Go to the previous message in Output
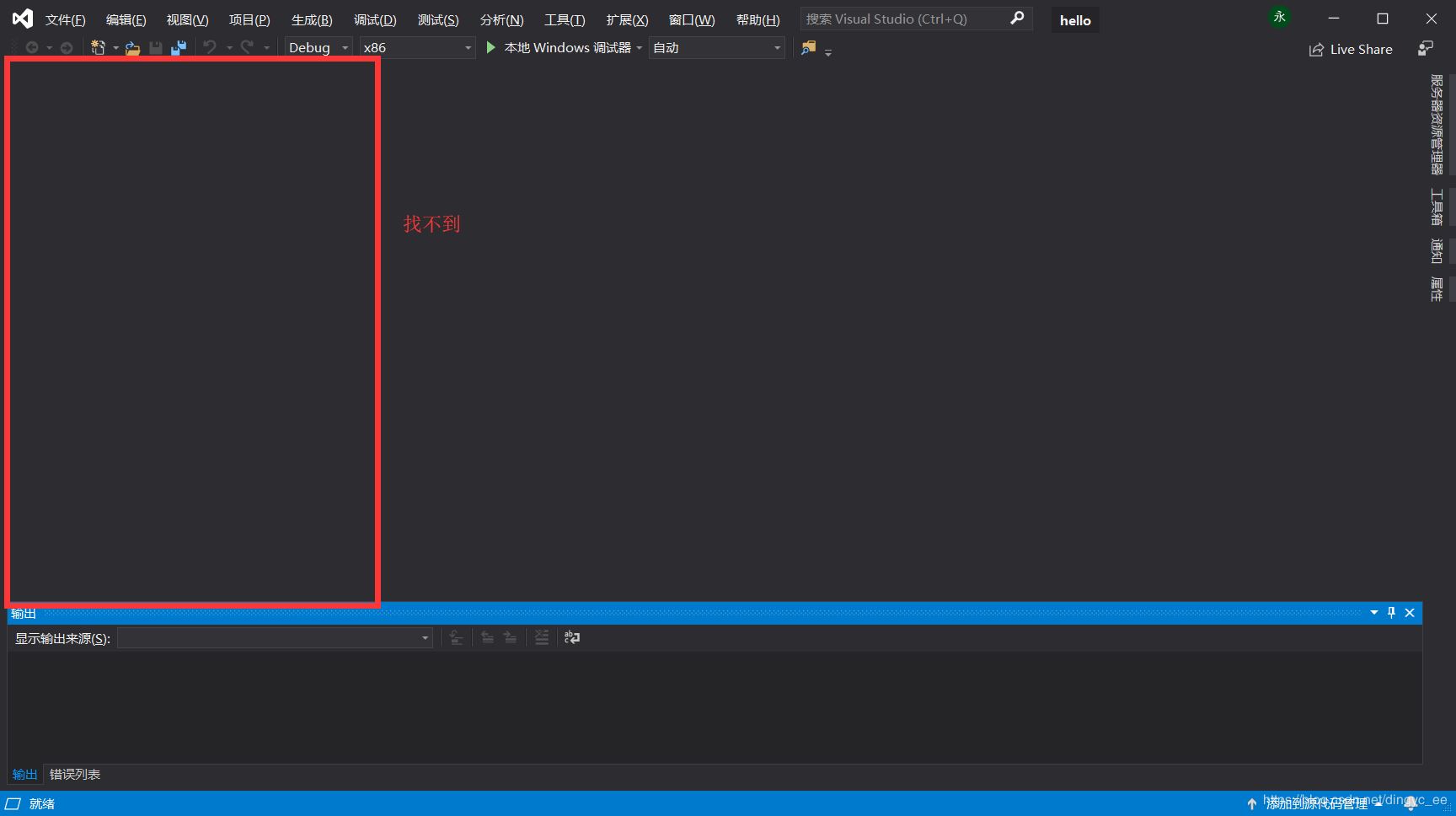The width and height of the screenshot is (1456, 816). tap(487, 638)
